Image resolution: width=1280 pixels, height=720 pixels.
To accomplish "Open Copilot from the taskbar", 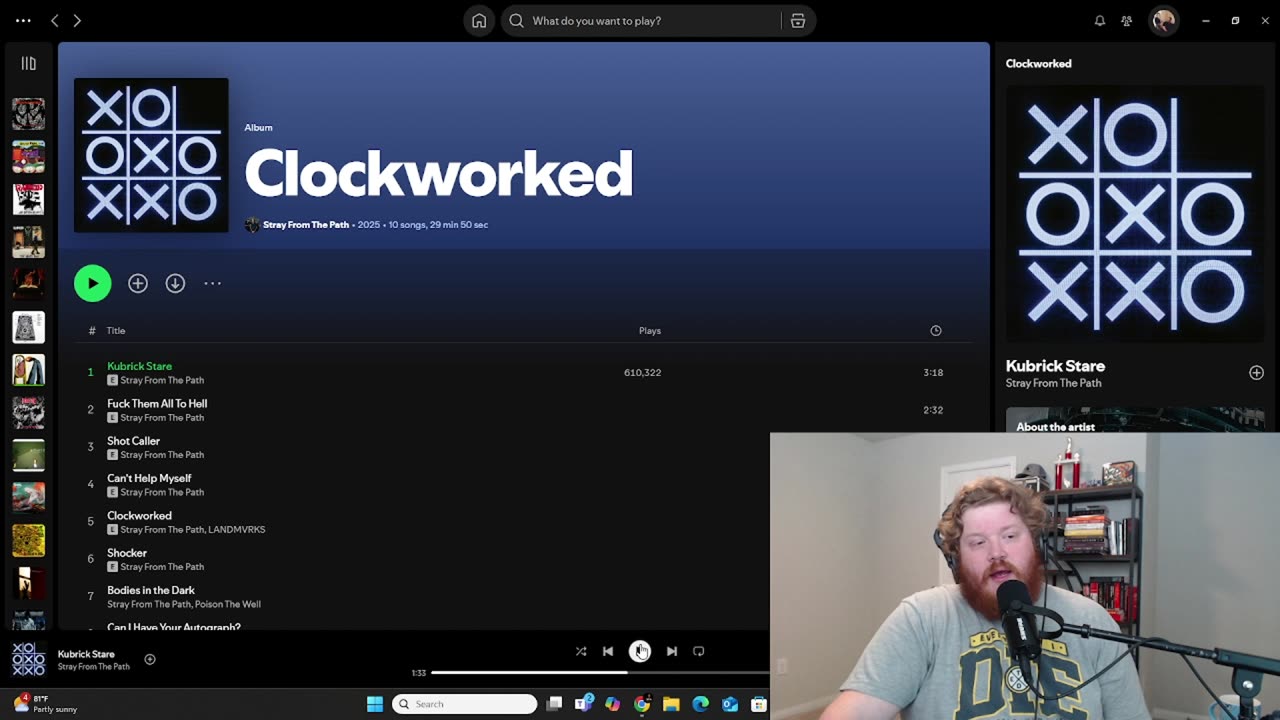I will [613, 704].
